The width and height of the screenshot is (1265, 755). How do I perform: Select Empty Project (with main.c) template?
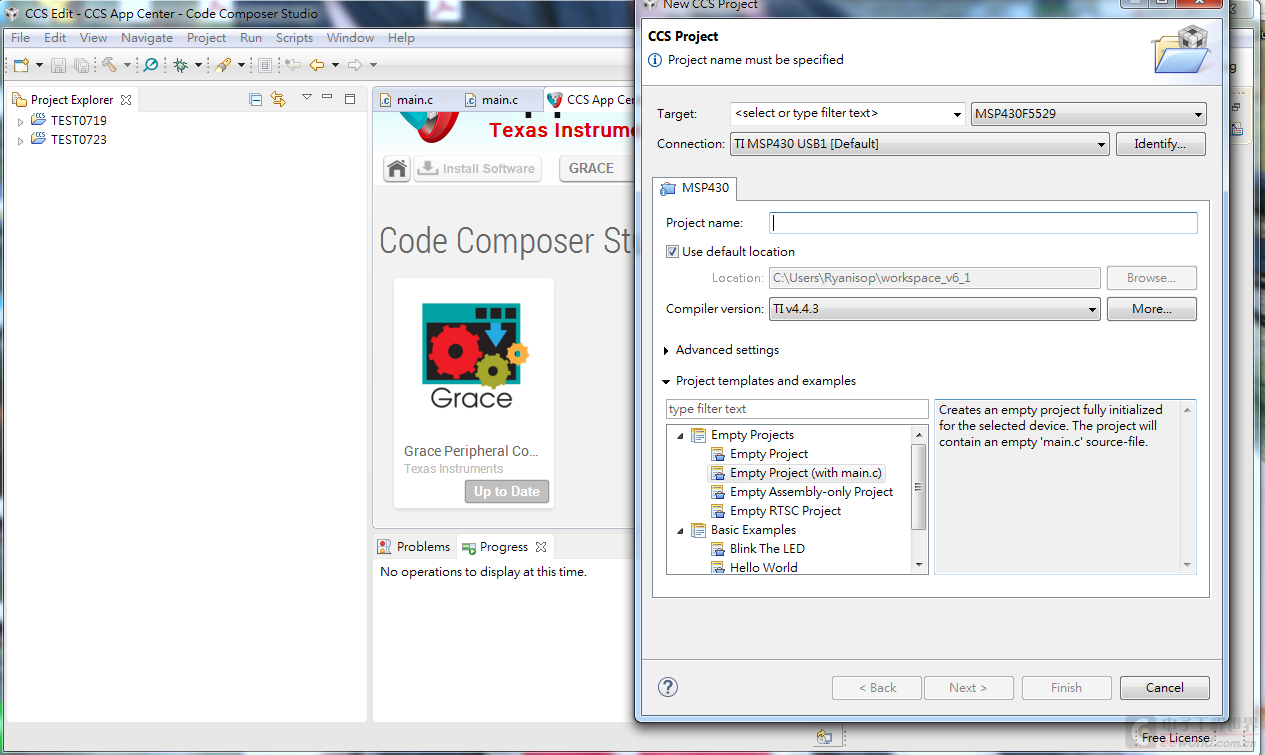pos(806,473)
